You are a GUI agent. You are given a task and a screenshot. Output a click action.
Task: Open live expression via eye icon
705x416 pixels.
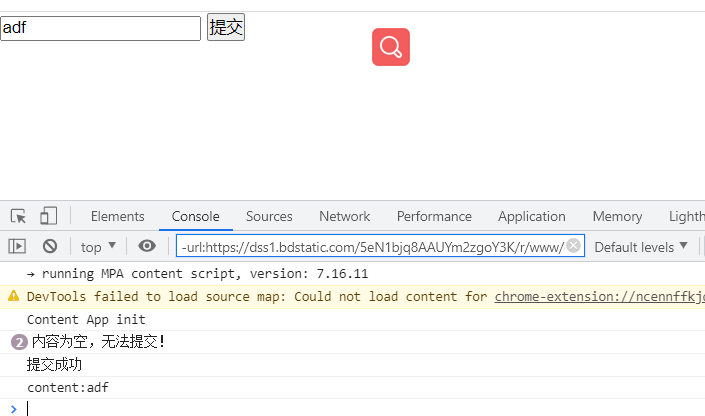click(147, 246)
